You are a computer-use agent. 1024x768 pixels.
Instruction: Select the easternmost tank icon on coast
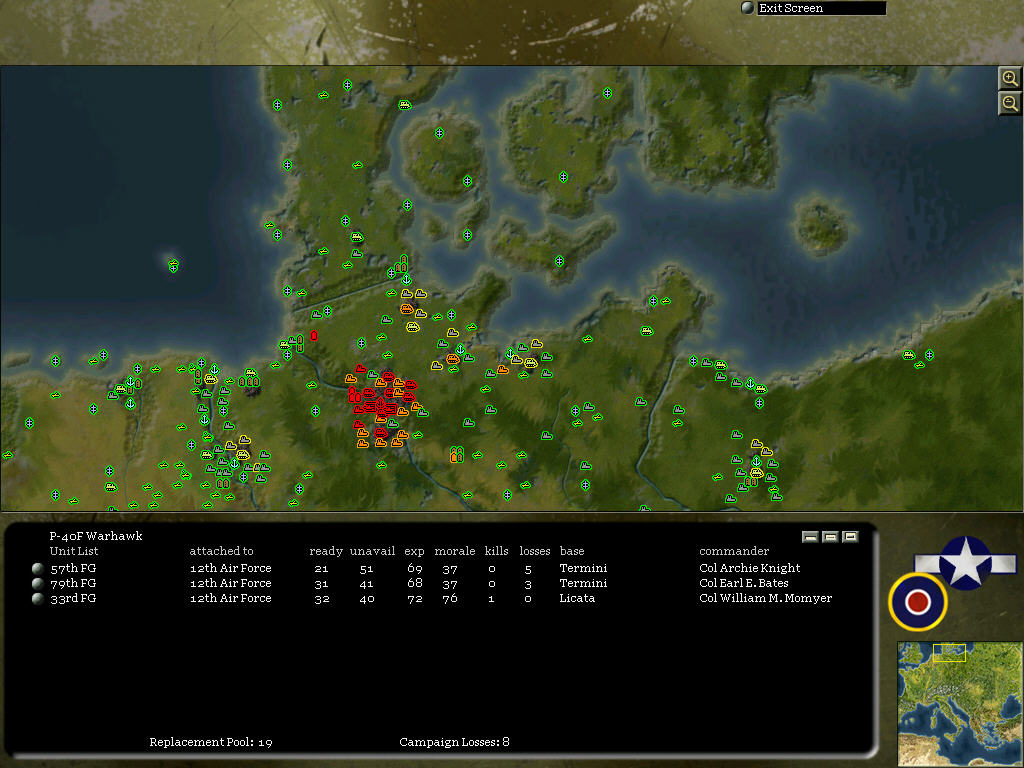pyautogui.click(x=908, y=355)
